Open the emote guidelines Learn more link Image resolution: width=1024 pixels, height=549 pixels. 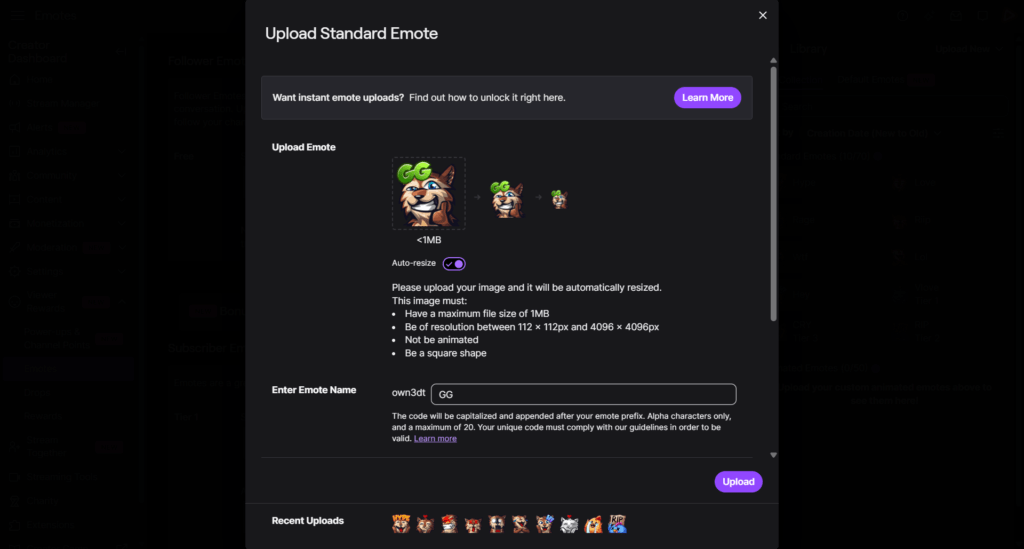pyautogui.click(x=435, y=439)
